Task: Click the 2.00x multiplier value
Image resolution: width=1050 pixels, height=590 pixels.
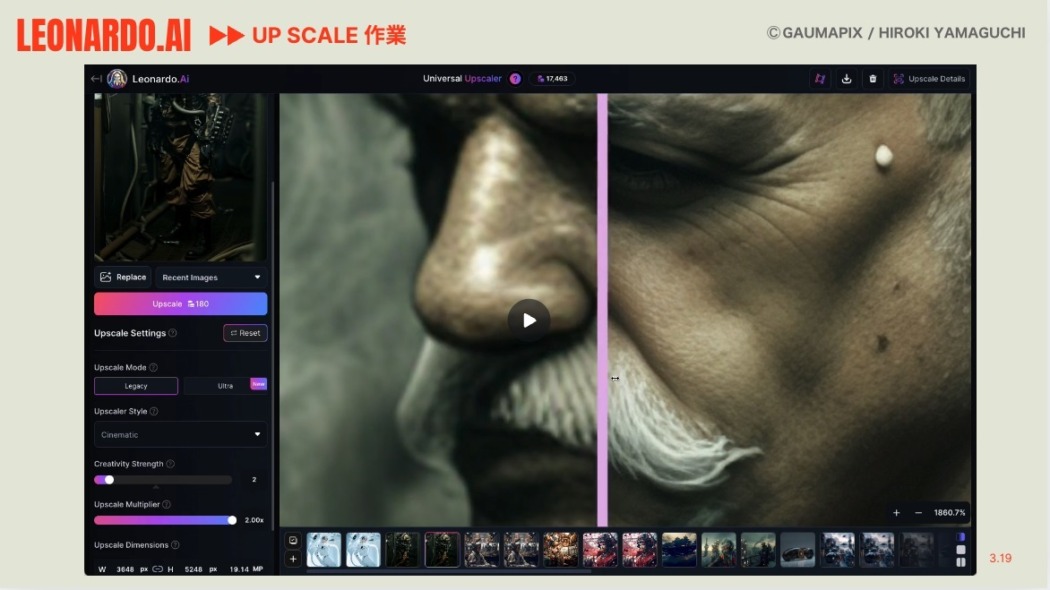Action: pyautogui.click(x=254, y=520)
